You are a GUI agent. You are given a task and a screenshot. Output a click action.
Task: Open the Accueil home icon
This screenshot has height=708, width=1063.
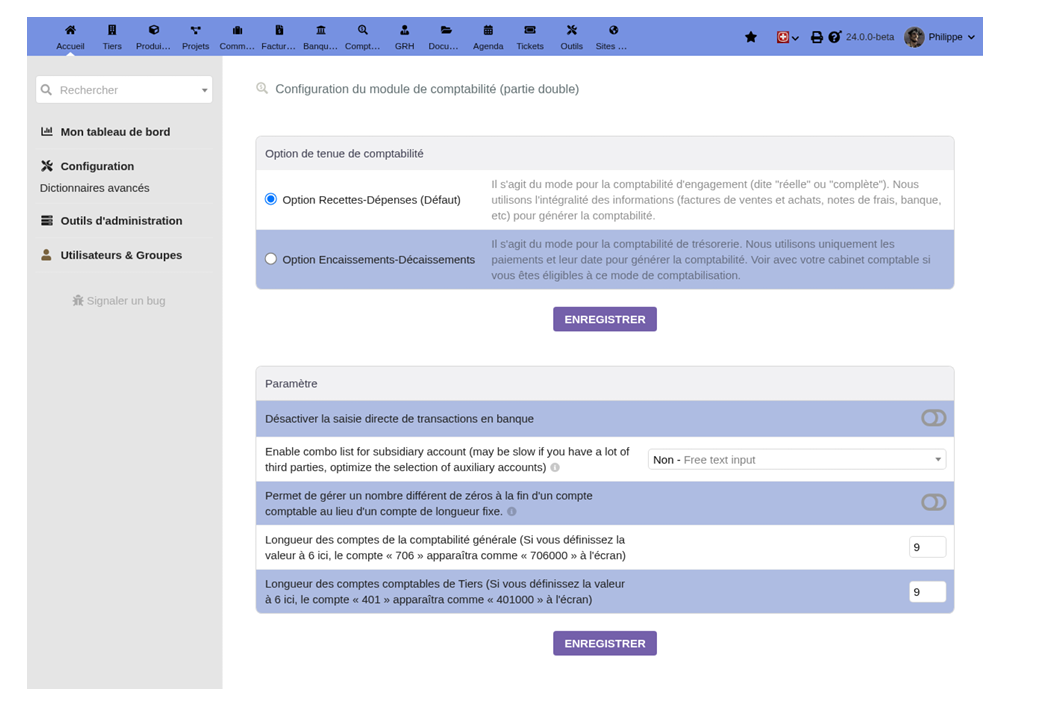pyautogui.click(x=70, y=30)
